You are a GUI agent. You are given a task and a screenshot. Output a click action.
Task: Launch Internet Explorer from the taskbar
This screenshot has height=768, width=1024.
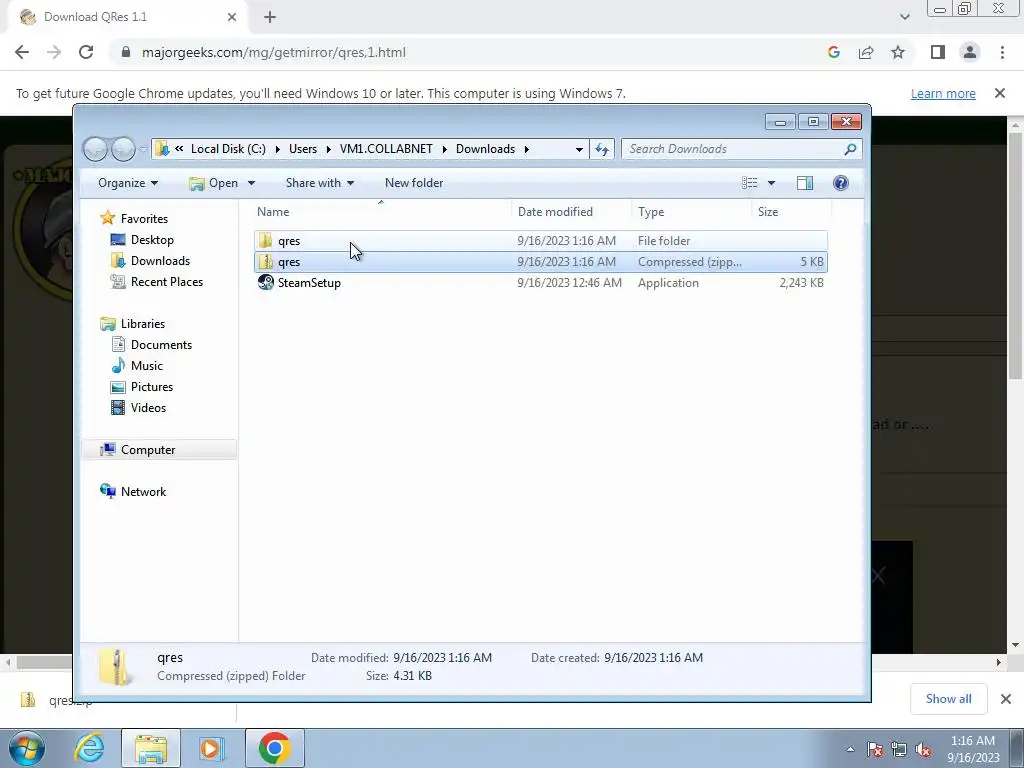coord(89,748)
